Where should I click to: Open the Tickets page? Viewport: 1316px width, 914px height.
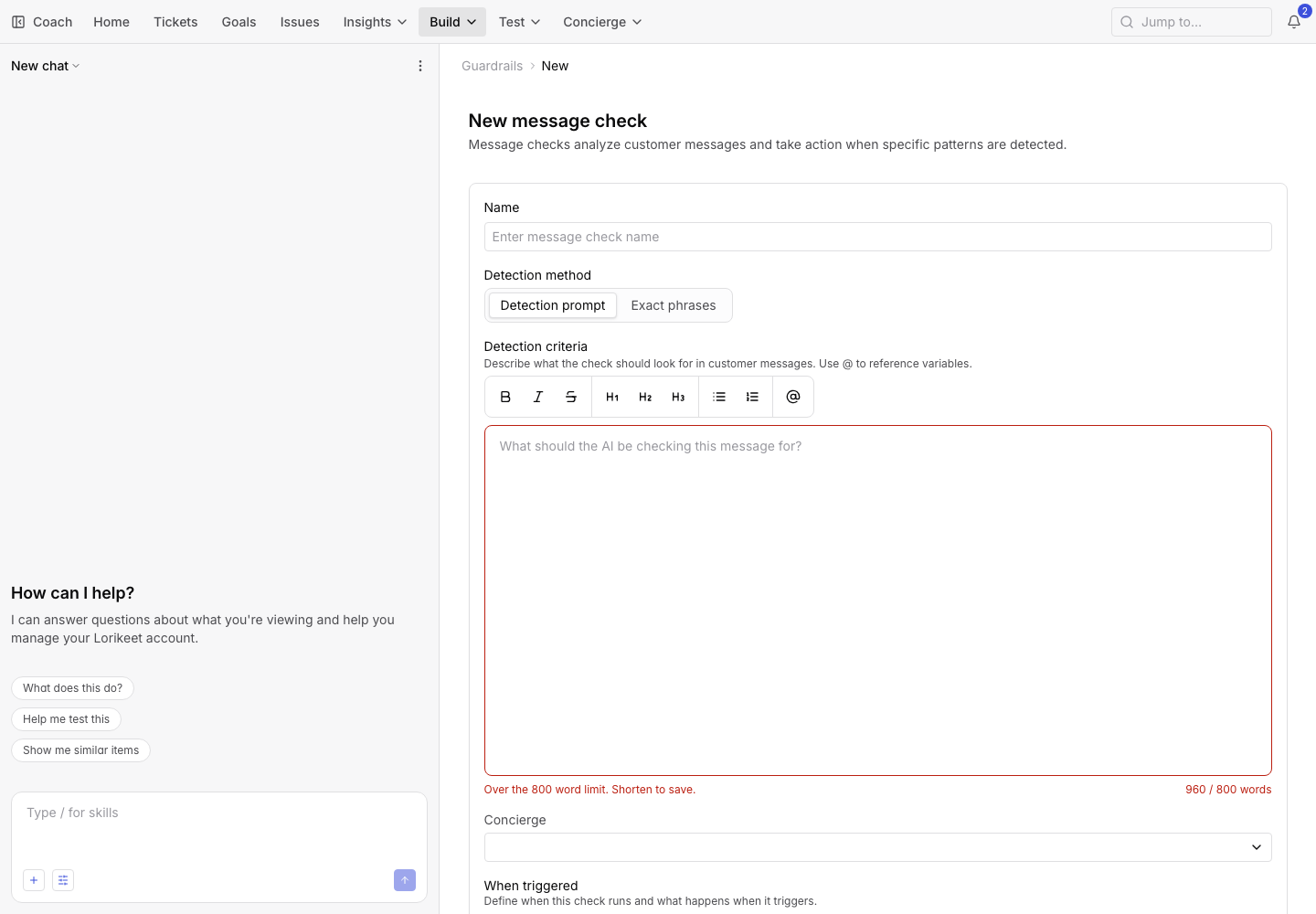[x=175, y=22]
